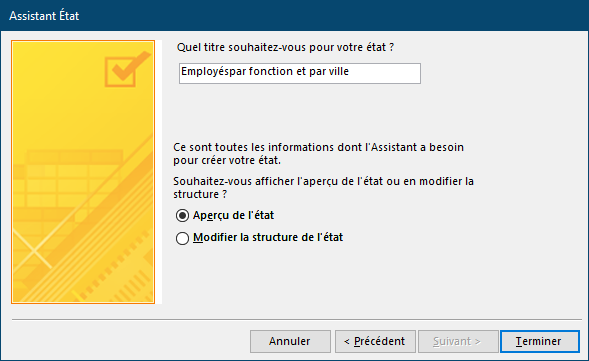Image resolution: width=589 pixels, height=361 pixels.
Task: Click the "Quel titre souhaitez-vous pour votre état ?" label
Action: [285, 47]
